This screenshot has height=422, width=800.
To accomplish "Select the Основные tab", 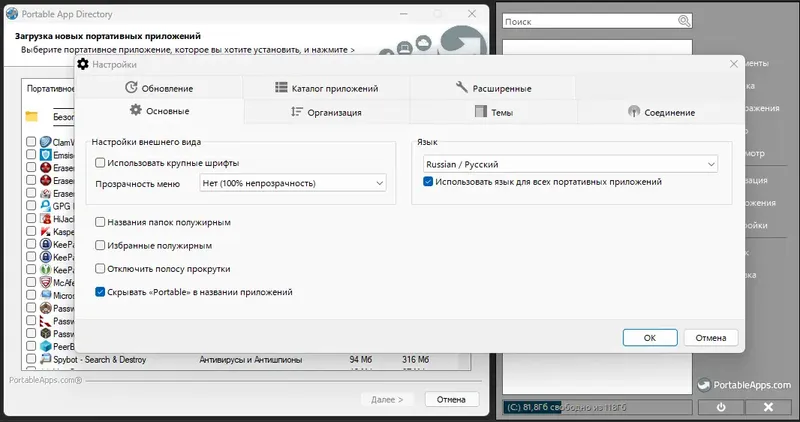I will click(x=160, y=111).
